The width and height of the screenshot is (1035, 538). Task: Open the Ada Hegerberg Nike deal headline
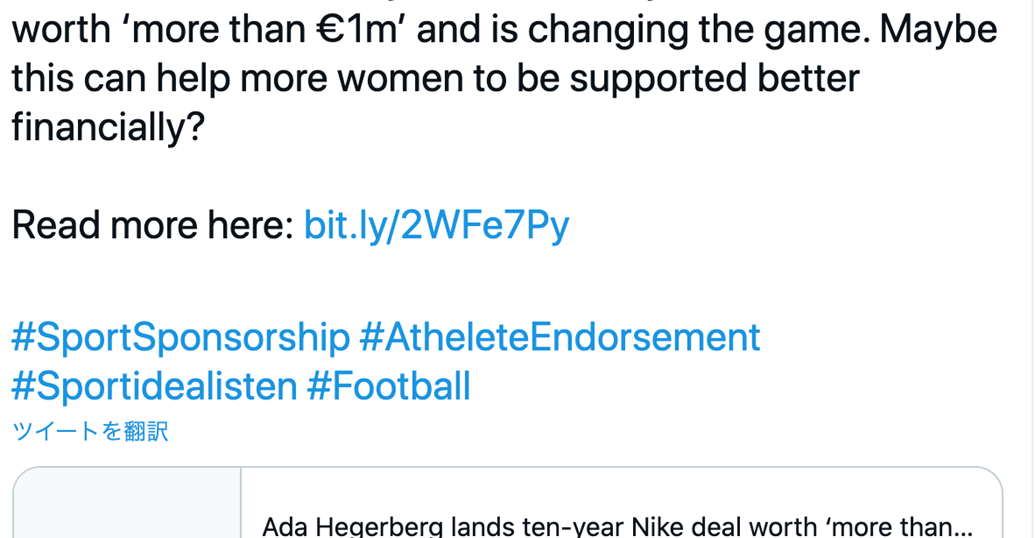617,526
